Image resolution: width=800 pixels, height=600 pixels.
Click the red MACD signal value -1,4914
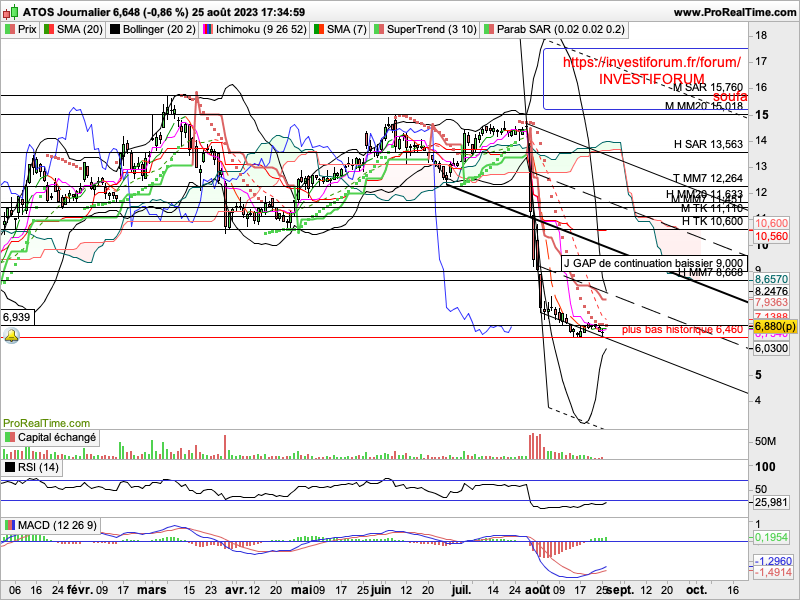point(773,572)
